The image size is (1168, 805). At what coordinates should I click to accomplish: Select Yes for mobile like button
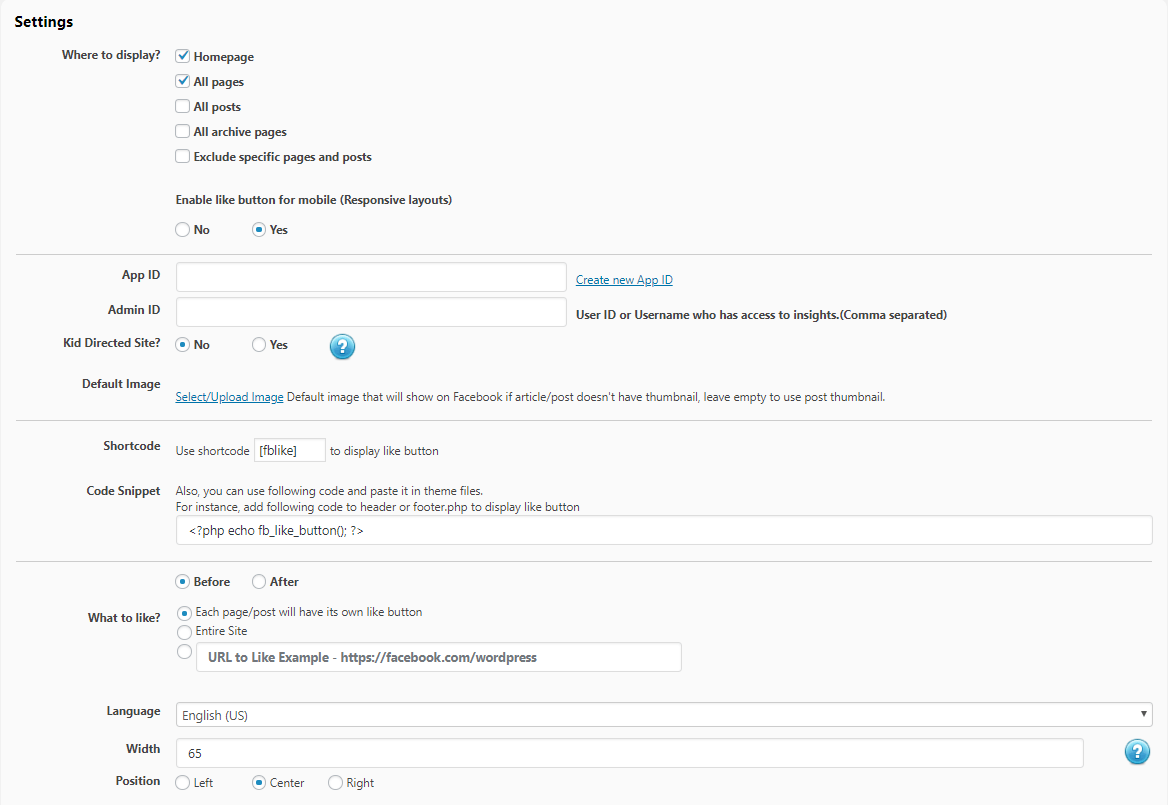(x=258, y=229)
